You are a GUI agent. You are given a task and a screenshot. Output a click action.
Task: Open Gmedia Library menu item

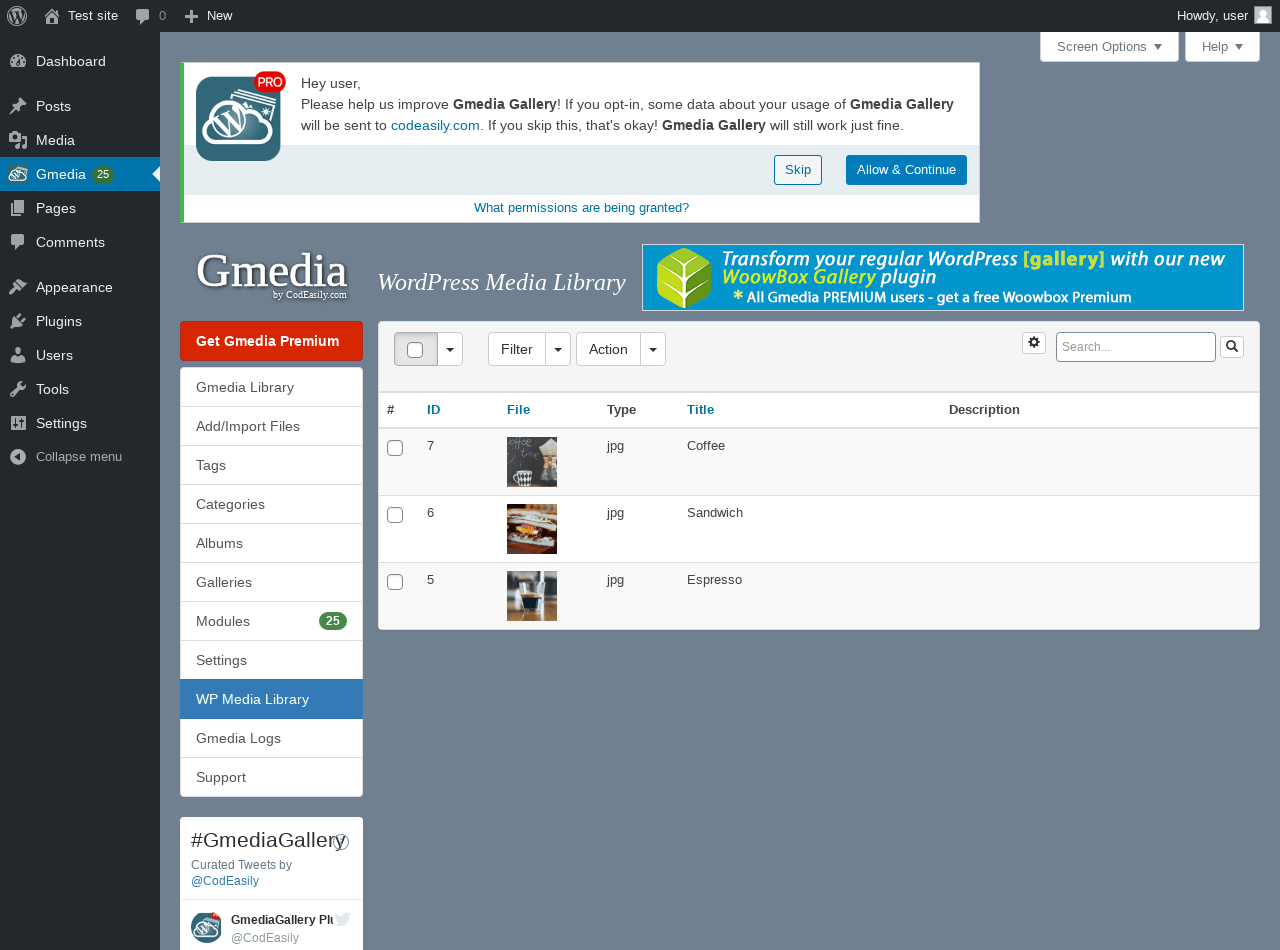click(271, 387)
